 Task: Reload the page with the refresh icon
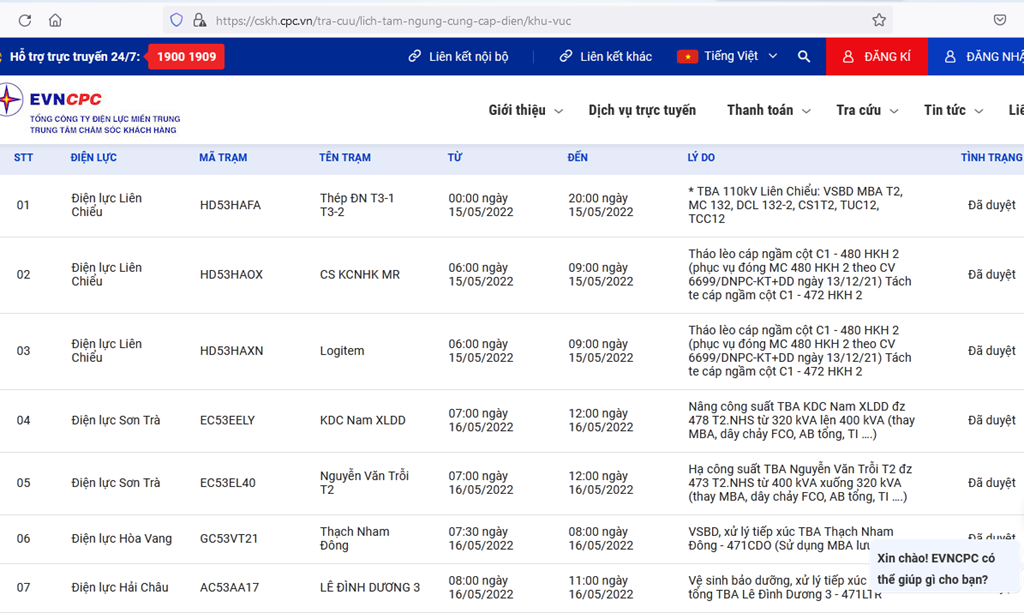coord(25,20)
